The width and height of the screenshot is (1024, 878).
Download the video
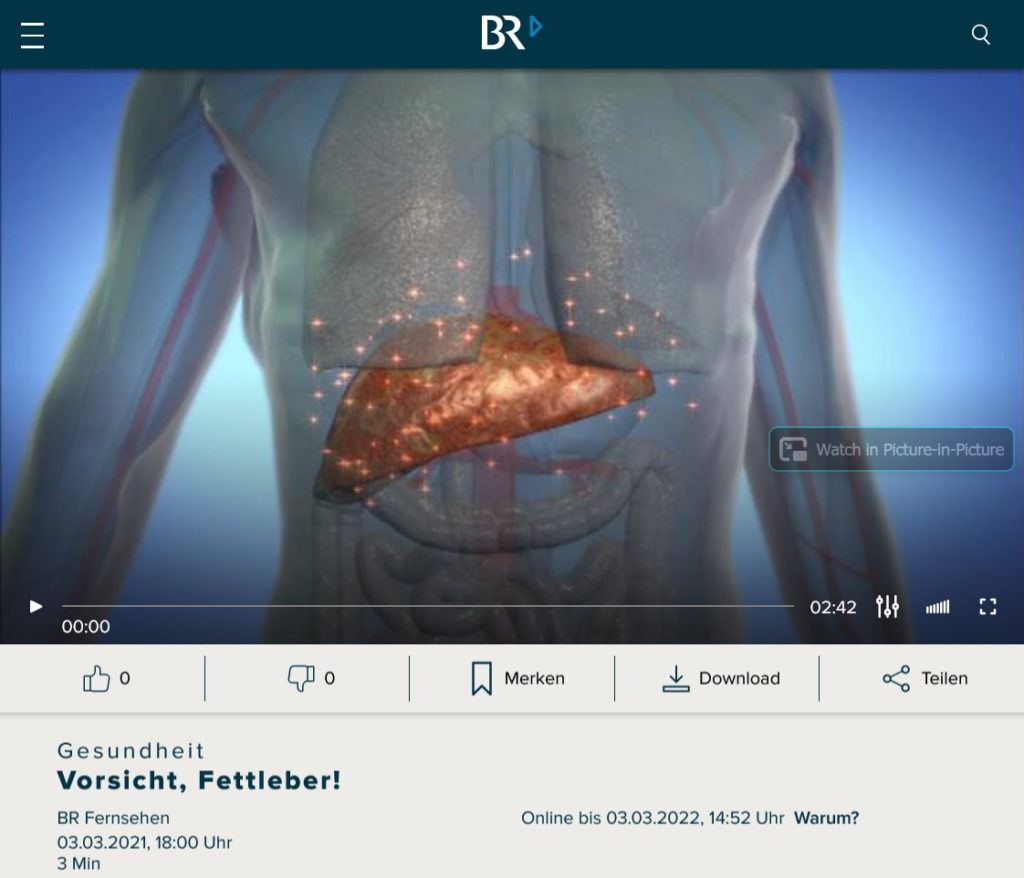pos(721,679)
